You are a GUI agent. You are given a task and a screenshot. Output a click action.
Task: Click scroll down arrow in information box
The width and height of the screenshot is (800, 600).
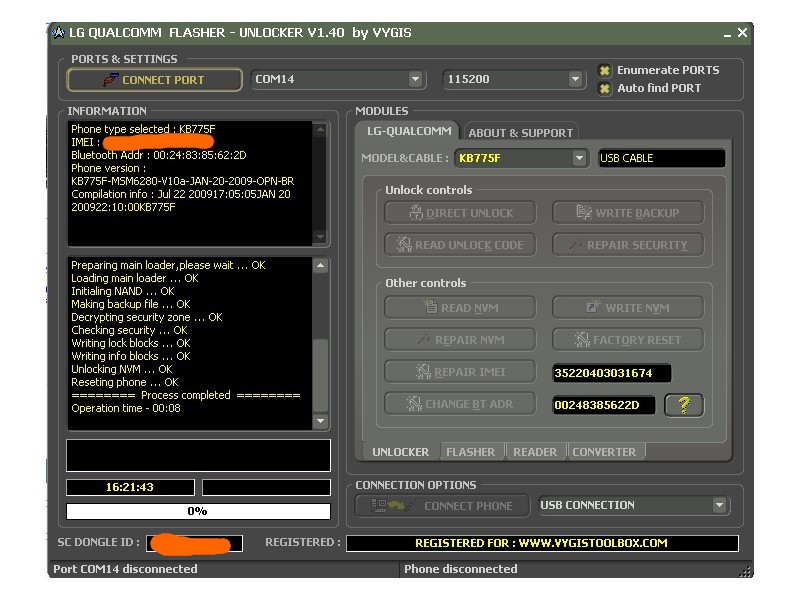320,237
